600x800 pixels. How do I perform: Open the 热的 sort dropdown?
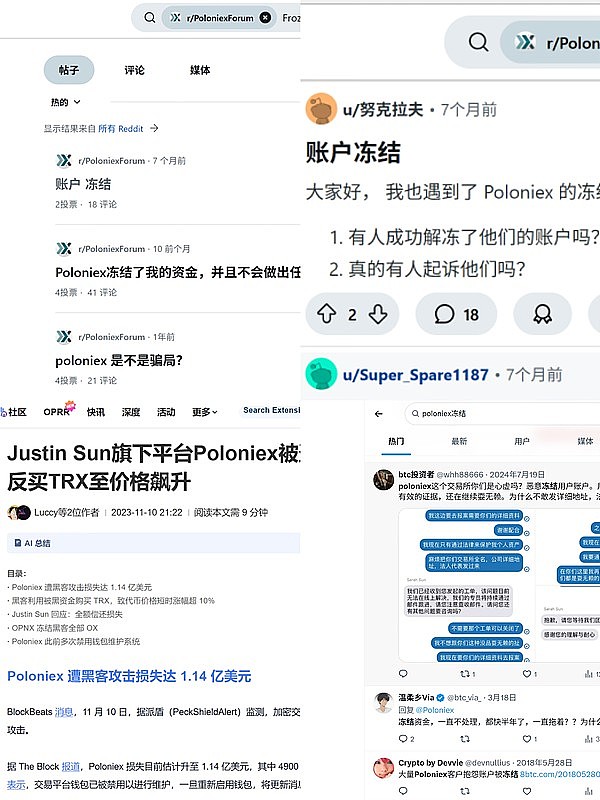tap(65, 102)
